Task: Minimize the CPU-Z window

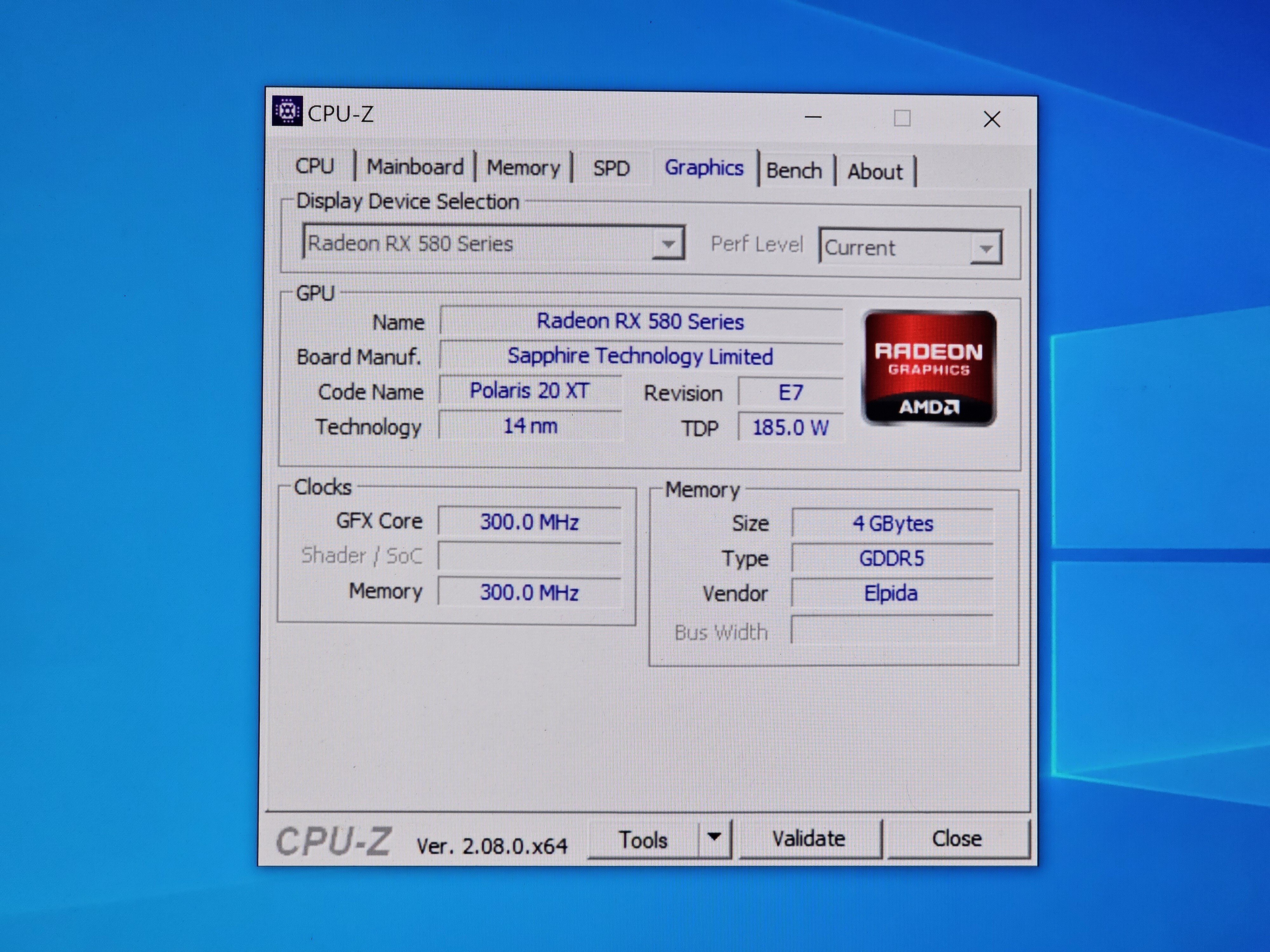Action: coord(813,117)
